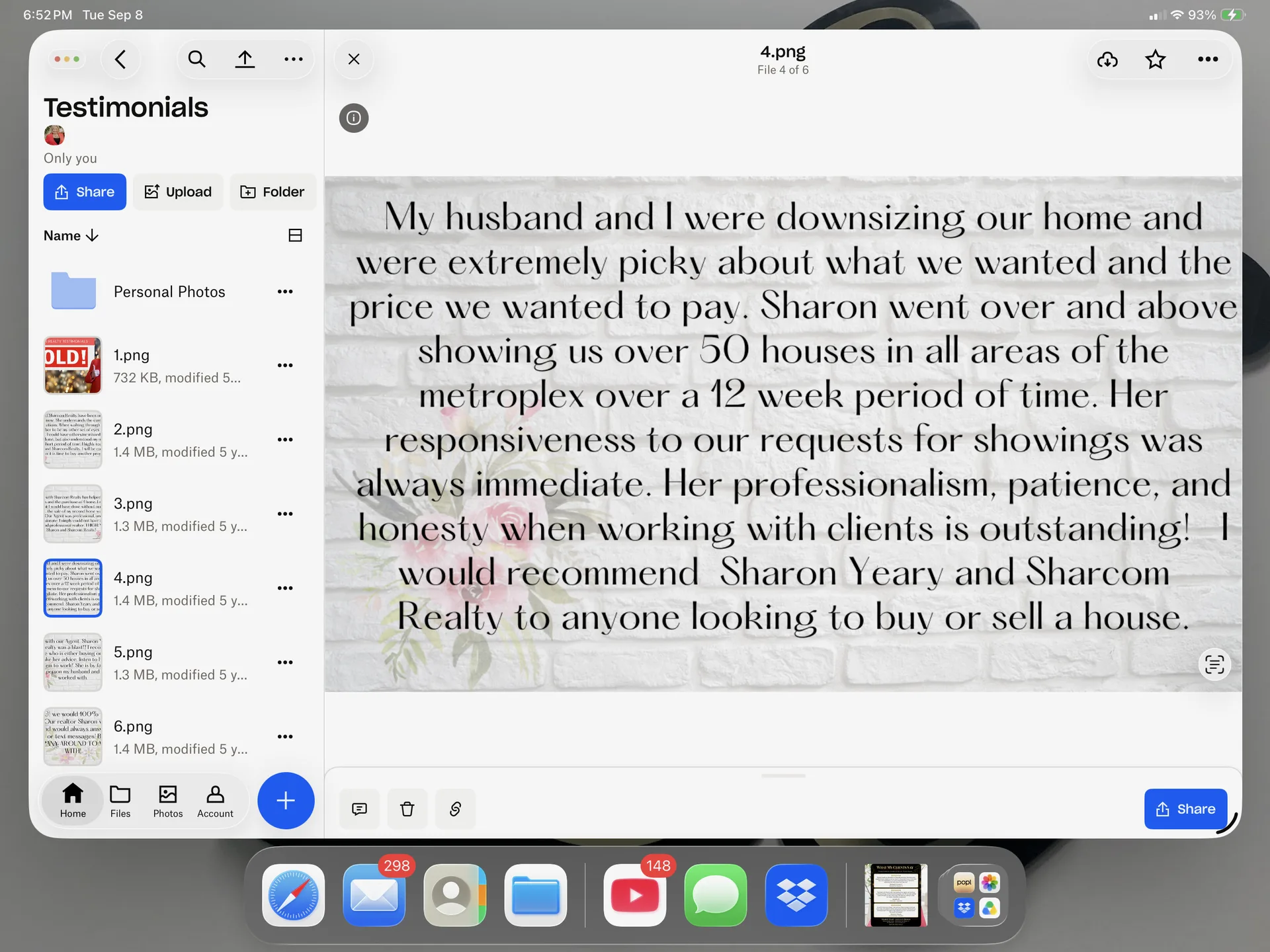The height and width of the screenshot is (952, 1270).
Task: Tap the window control dots
Action: pos(67,59)
